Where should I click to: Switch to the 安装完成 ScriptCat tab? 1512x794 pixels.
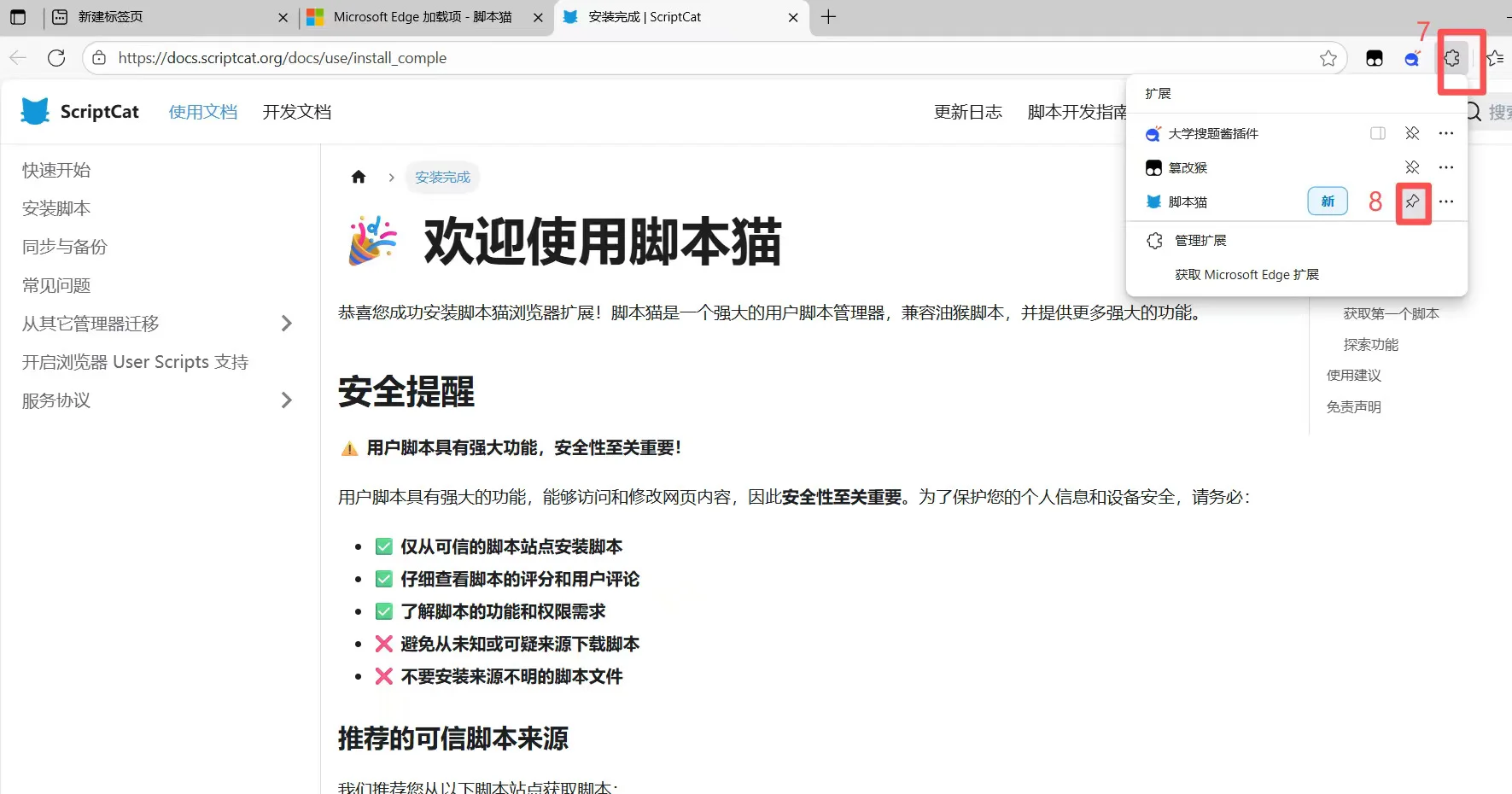tap(649, 17)
